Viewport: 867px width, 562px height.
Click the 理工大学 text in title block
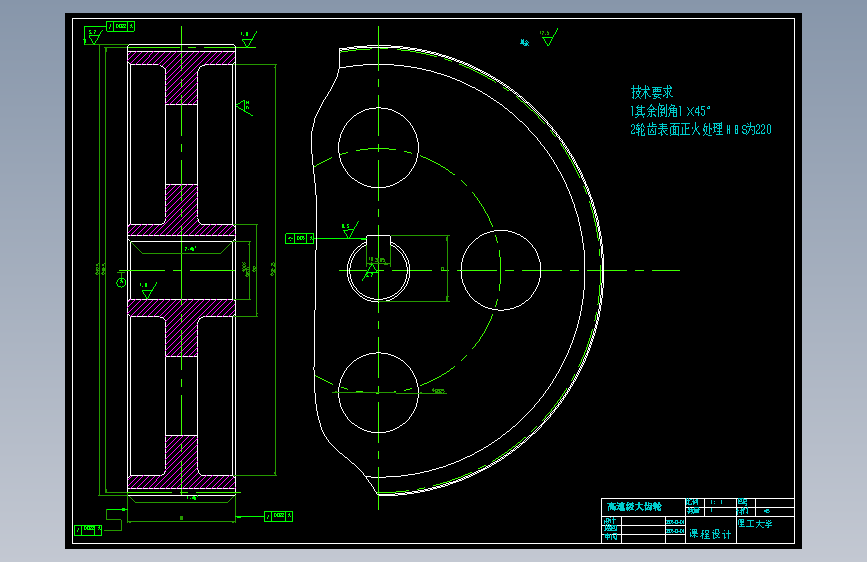coord(755,523)
